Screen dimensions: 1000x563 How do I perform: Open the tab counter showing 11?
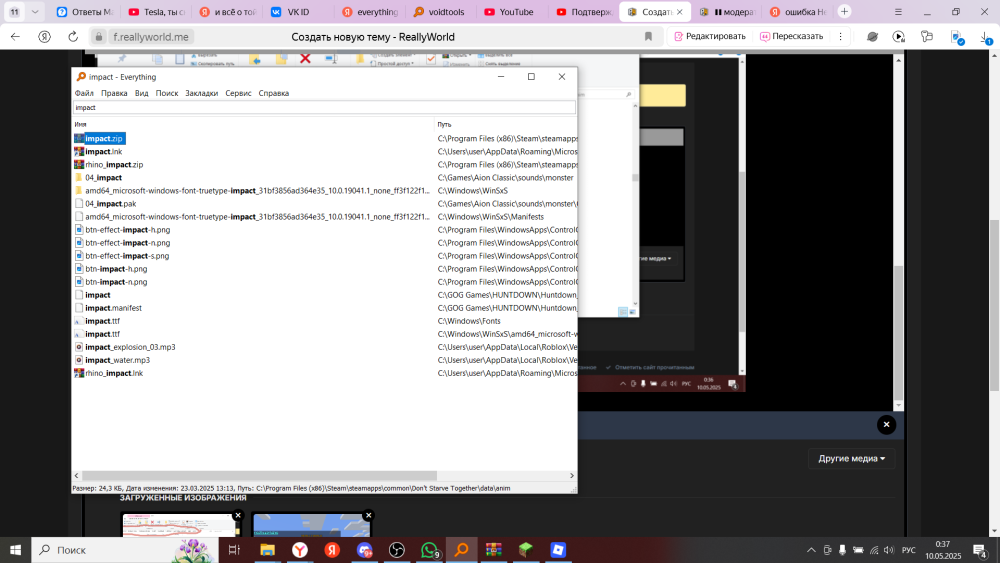pos(14,11)
